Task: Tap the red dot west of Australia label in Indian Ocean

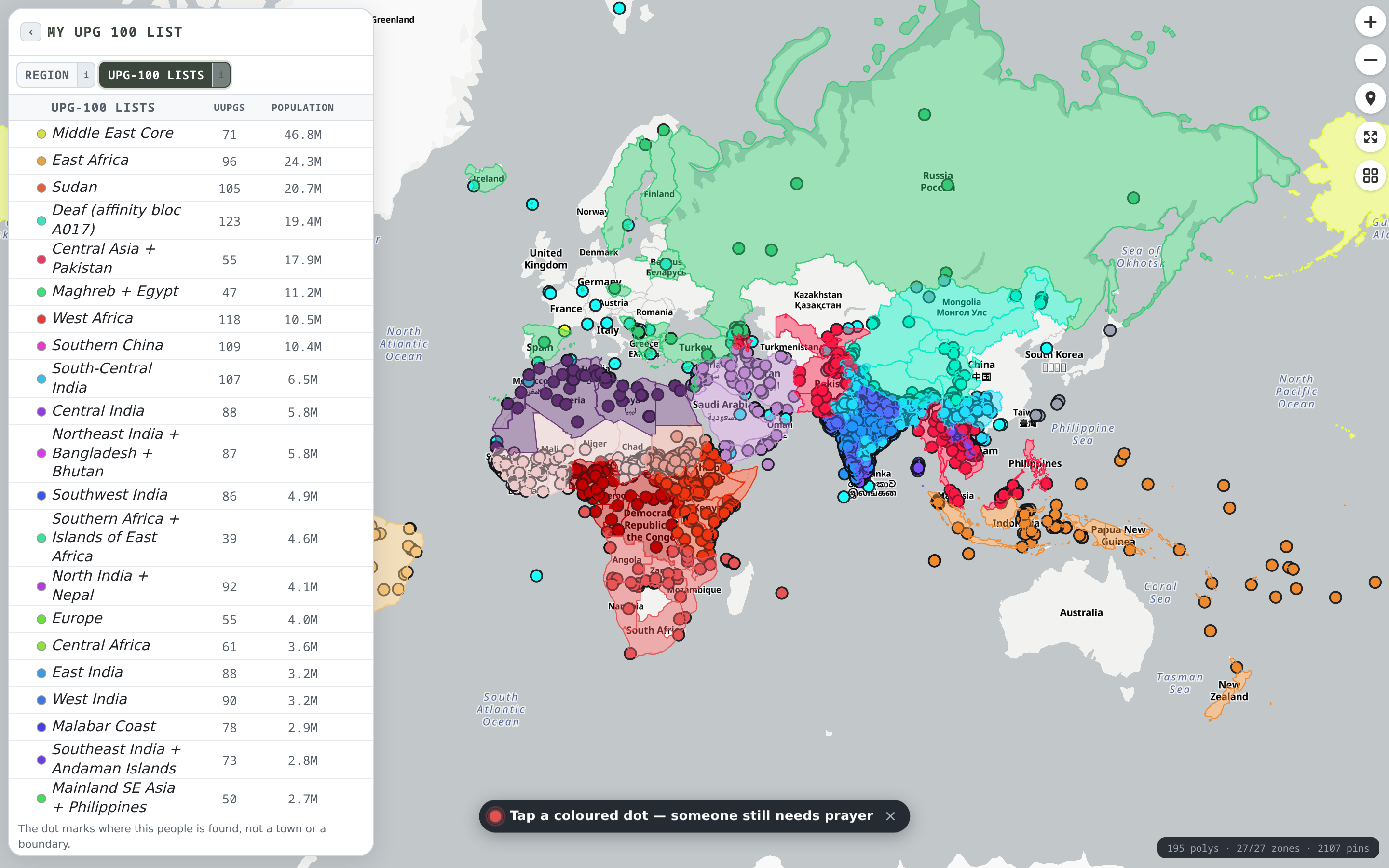Action: (x=781, y=593)
